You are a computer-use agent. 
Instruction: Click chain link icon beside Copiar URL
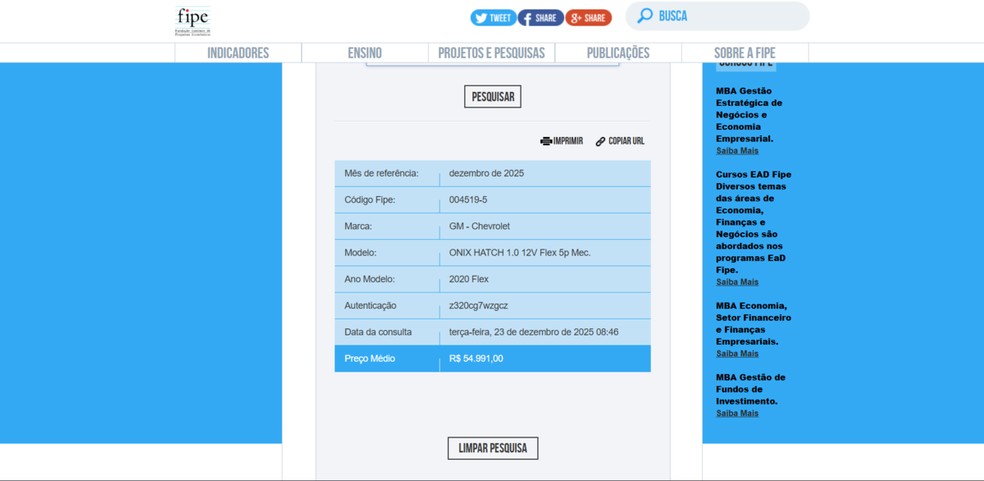coord(601,141)
